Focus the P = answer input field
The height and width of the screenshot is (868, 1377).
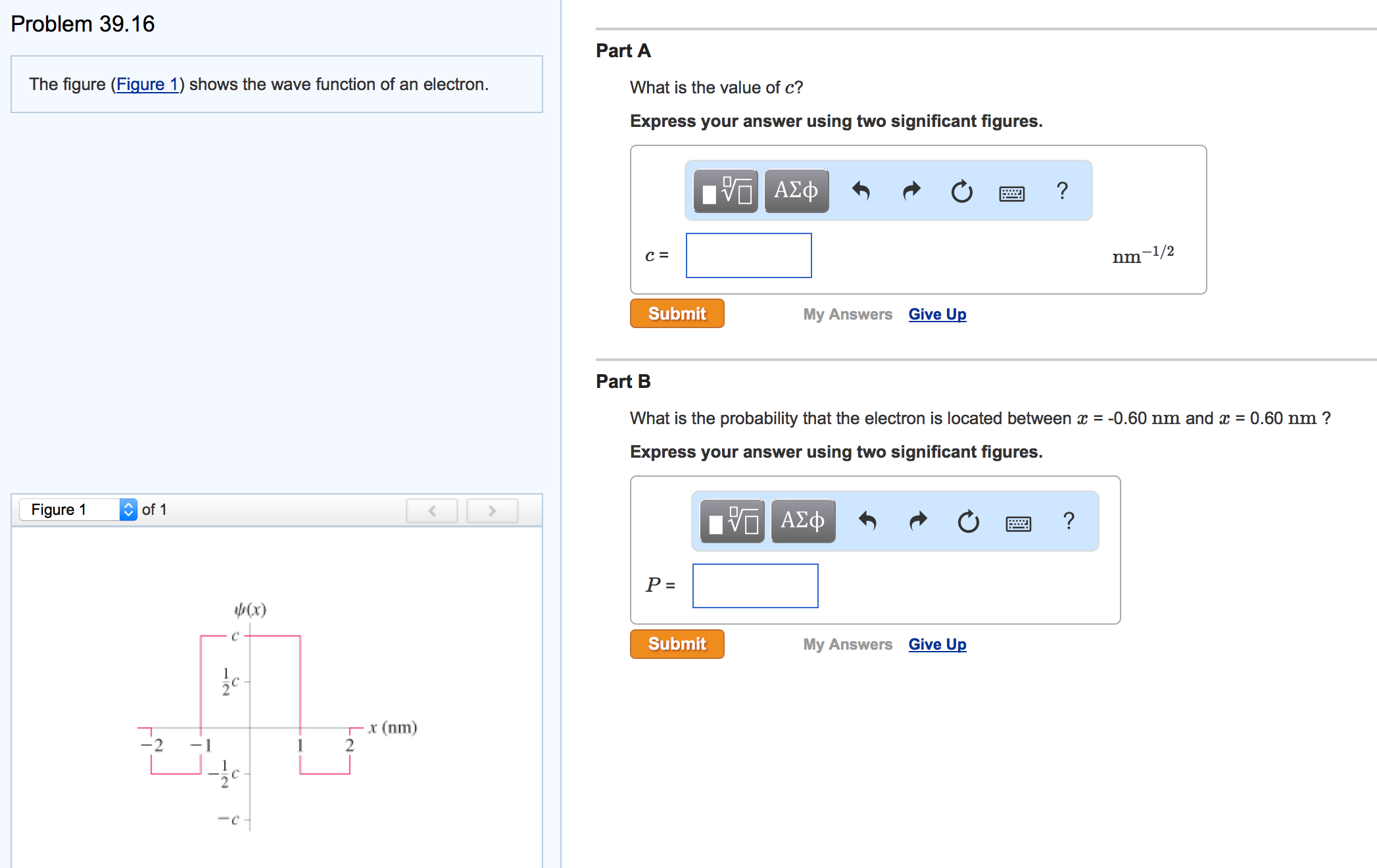point(755,586)
